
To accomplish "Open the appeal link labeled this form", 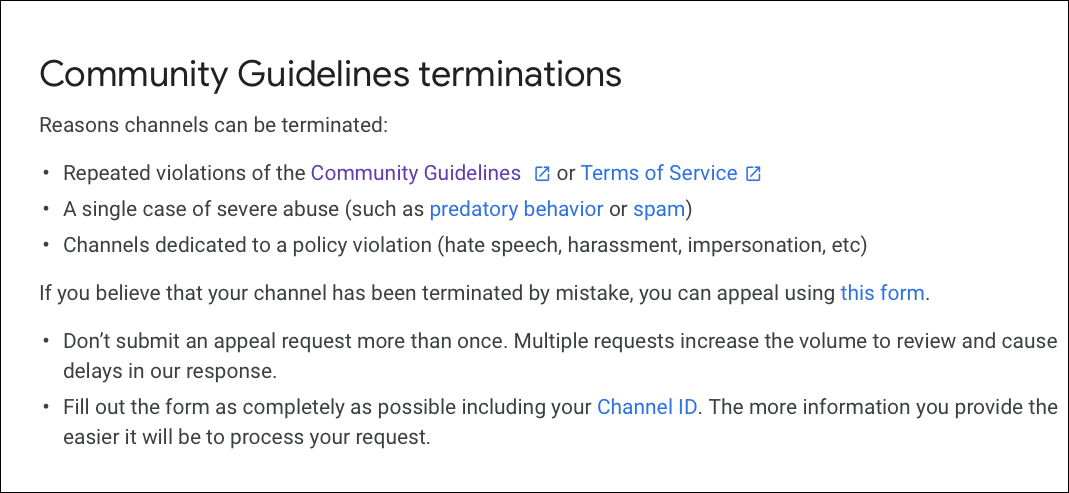I will [882, 293].
